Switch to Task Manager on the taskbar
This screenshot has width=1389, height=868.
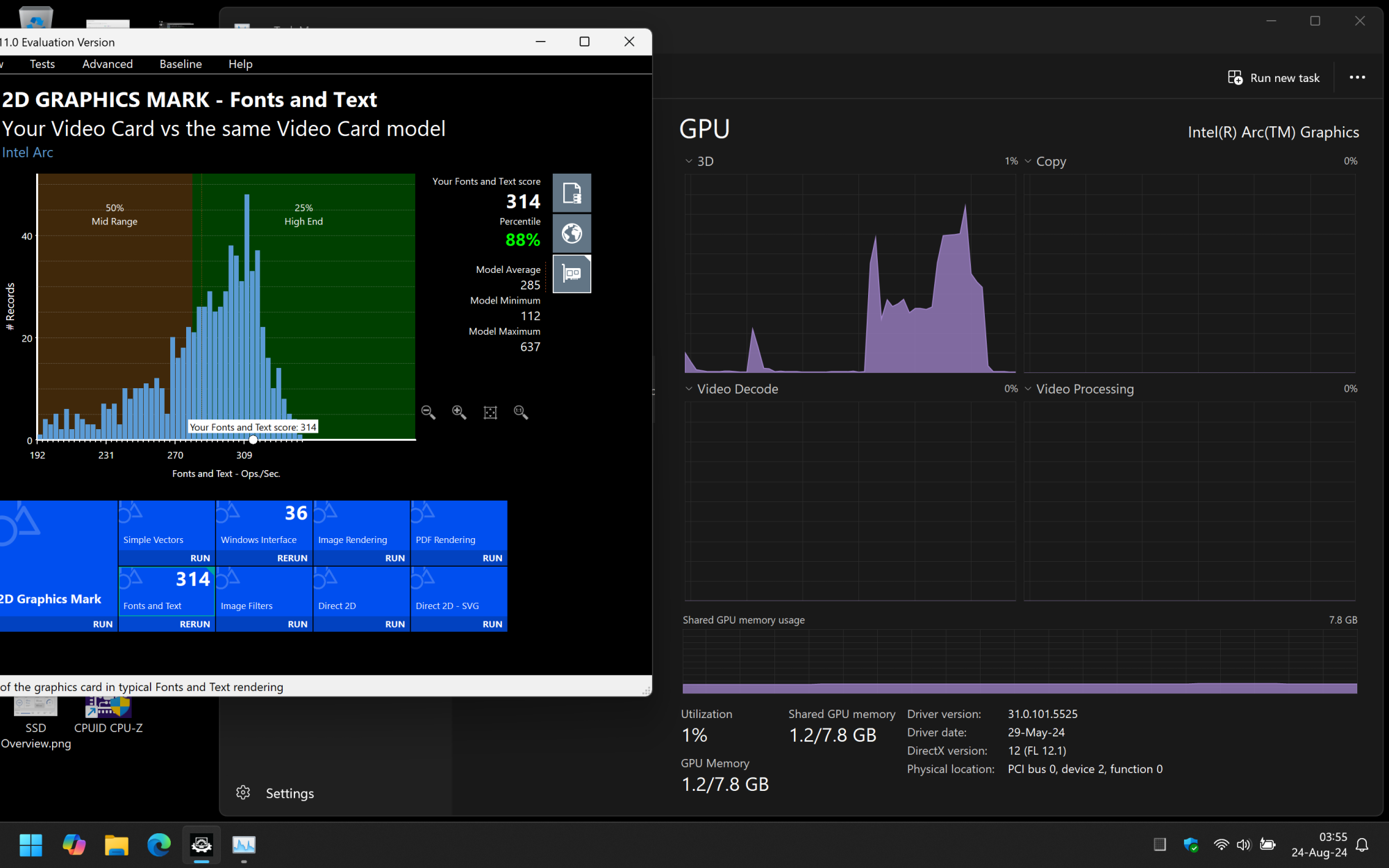tap(244, 845)
